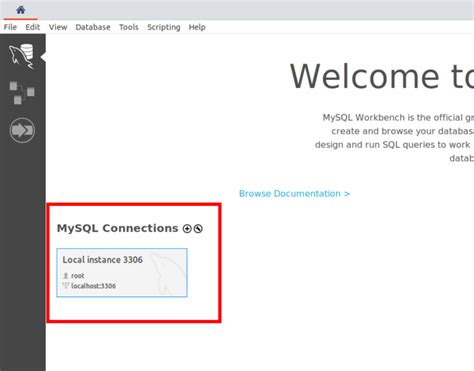Open the Migration wizard sidebar icon
474x371 pixels.
[x=22, y=130]
